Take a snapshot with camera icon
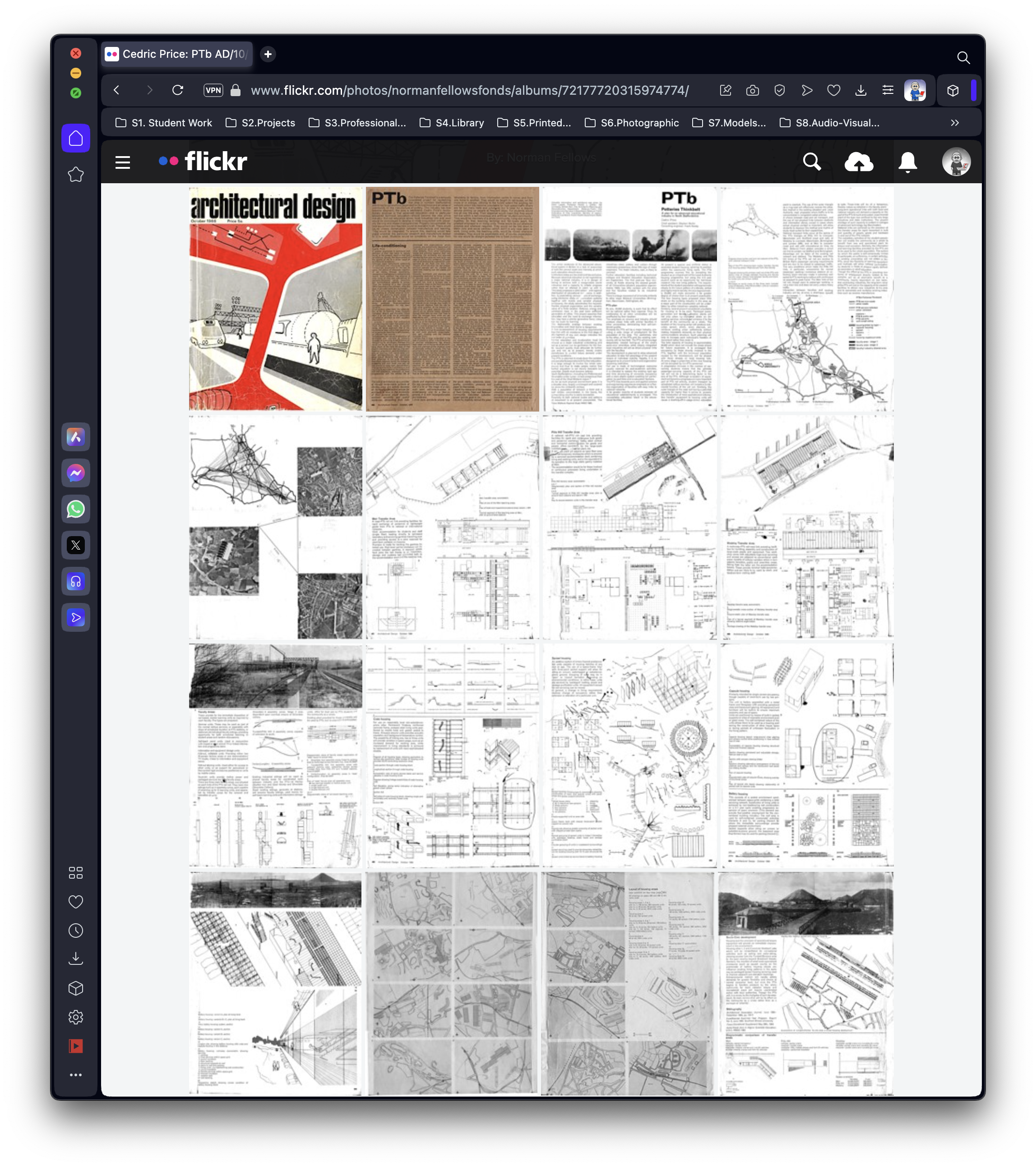1036x1167 pixels. 752,90
